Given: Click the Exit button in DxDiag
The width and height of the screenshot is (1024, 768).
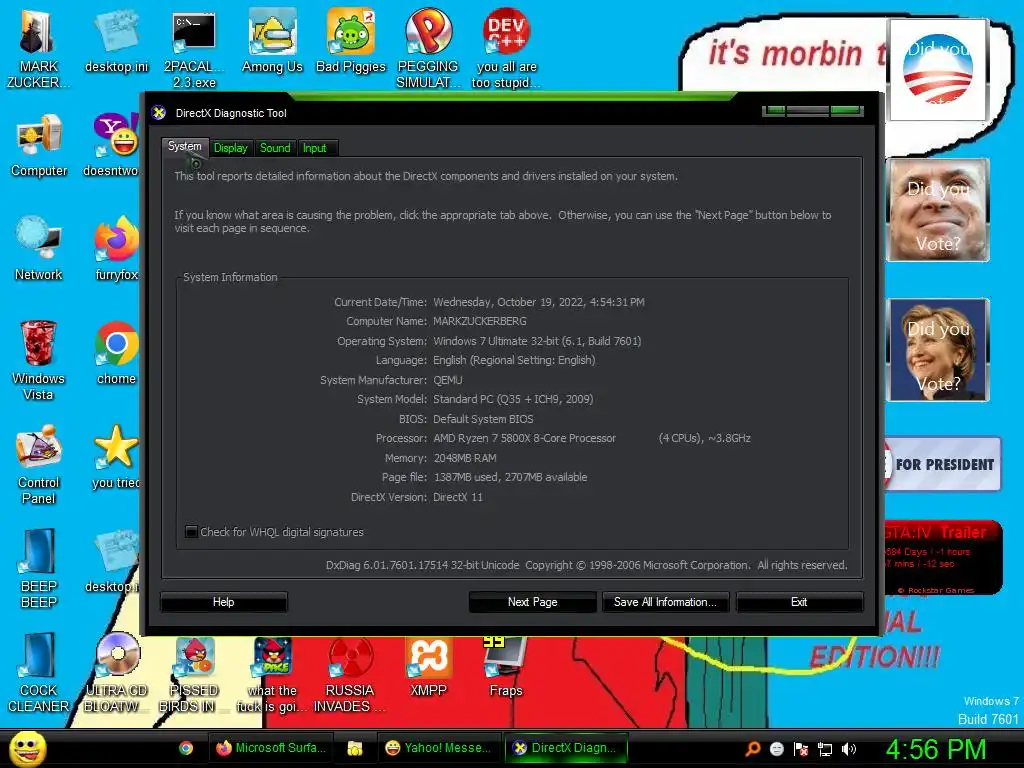Looking at the screenshot, I should pyautogui.click(x=799, y=602).
